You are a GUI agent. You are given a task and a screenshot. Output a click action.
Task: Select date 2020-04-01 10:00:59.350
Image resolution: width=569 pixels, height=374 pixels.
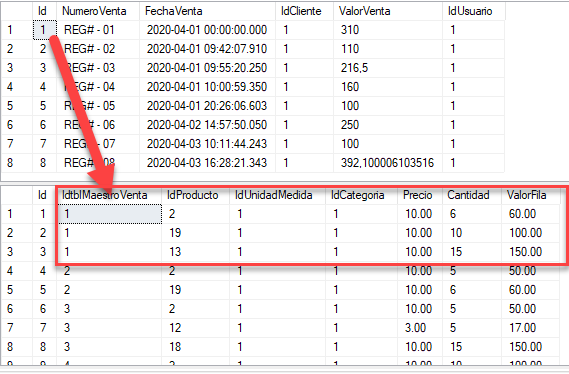coord(208,87)
